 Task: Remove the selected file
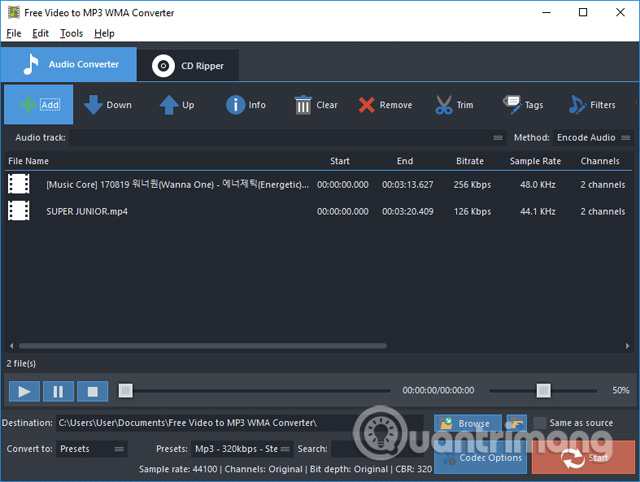point(385,105)
